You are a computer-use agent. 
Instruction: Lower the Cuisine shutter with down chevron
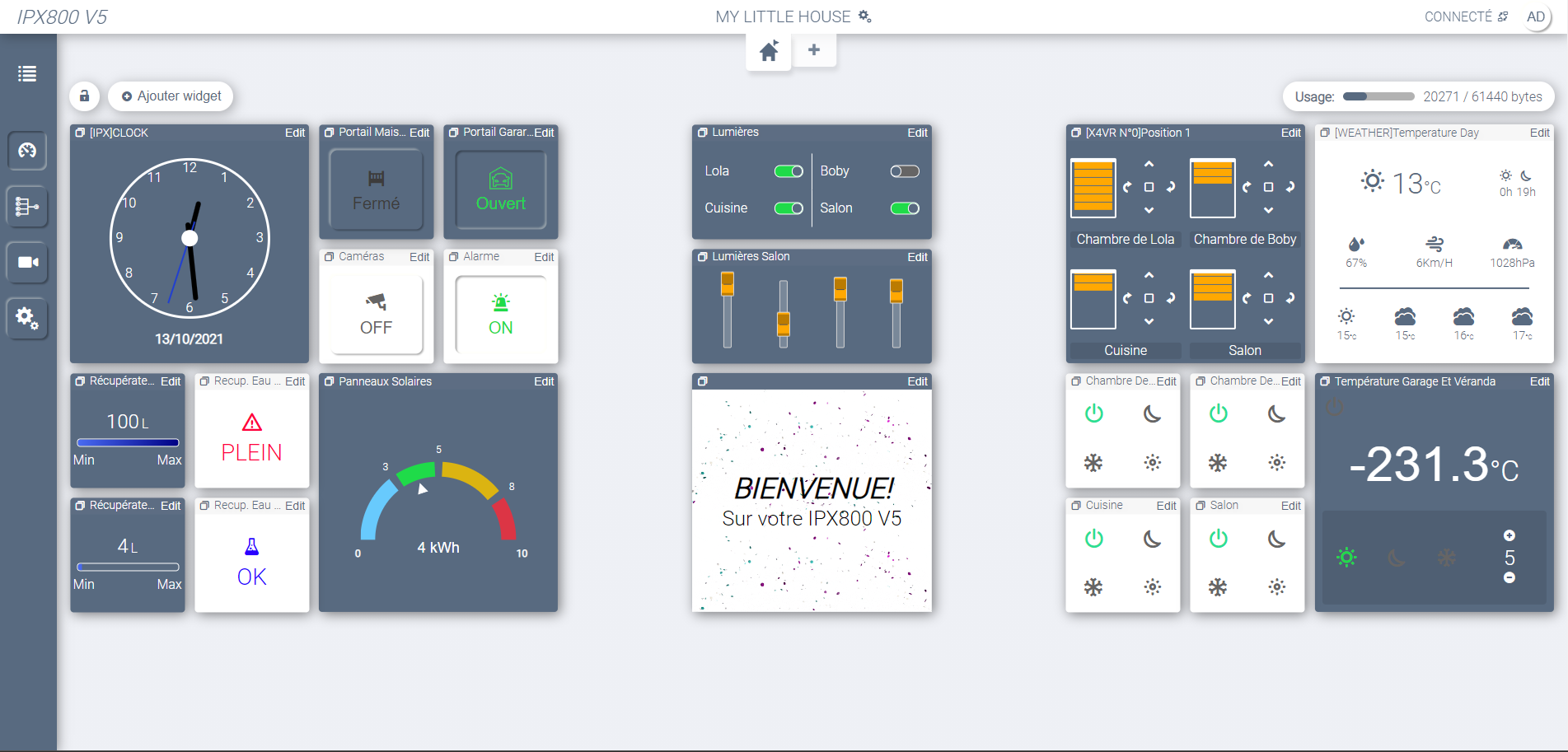(x=1149, y=321)
